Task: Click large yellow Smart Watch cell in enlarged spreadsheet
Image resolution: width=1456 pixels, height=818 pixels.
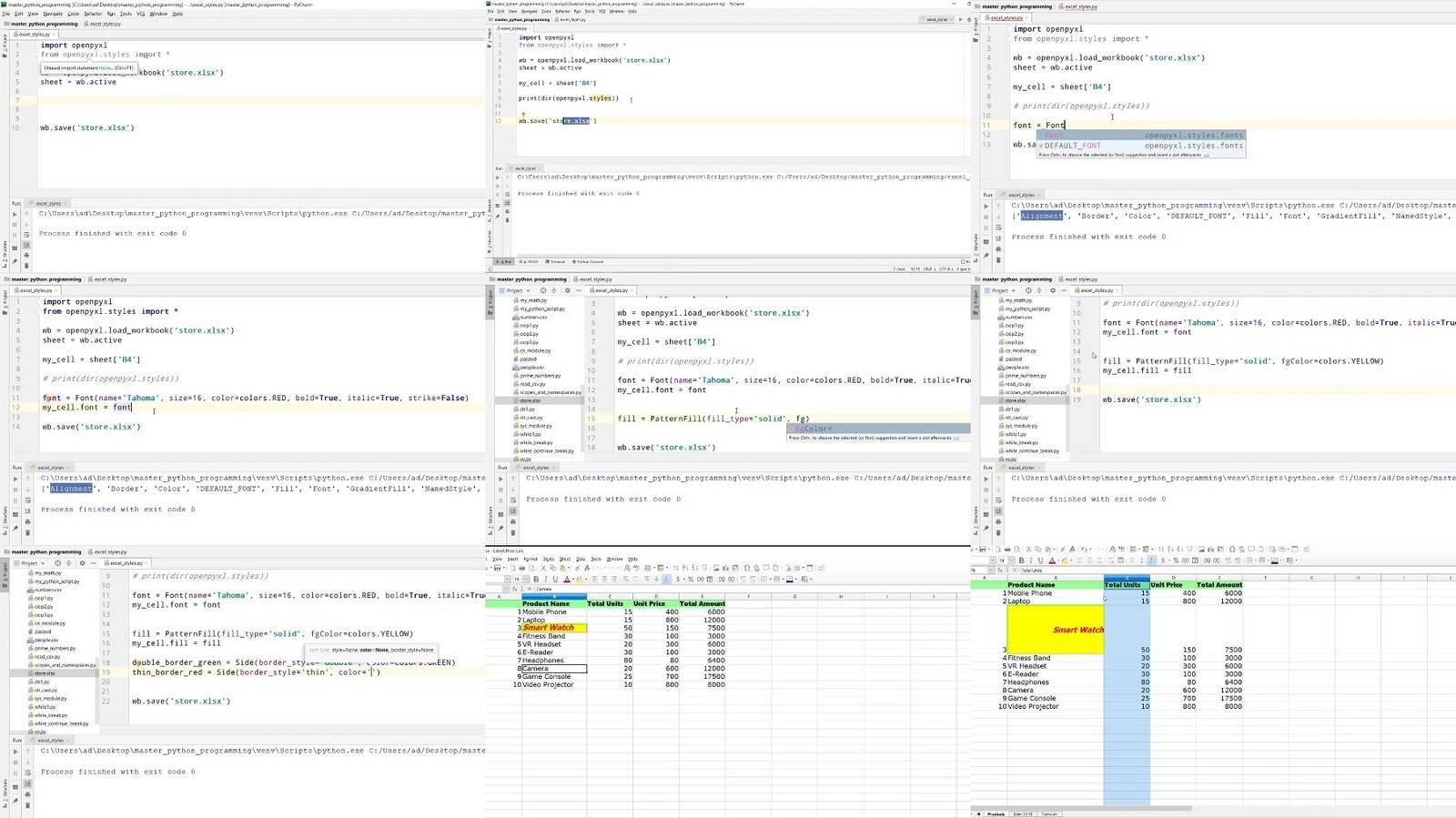Action: point(1056,630)
